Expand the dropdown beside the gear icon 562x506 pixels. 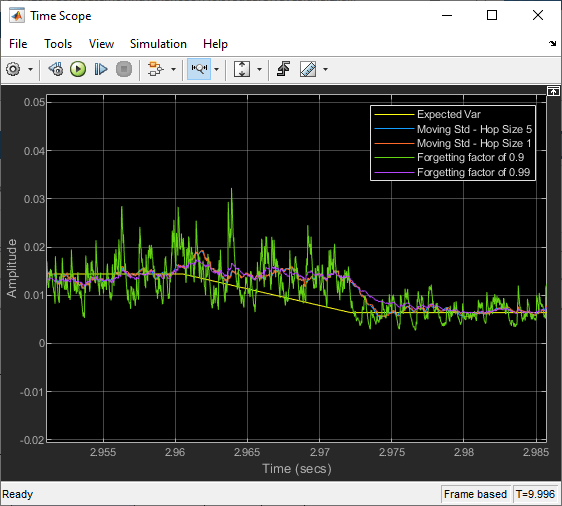[30, 70]
